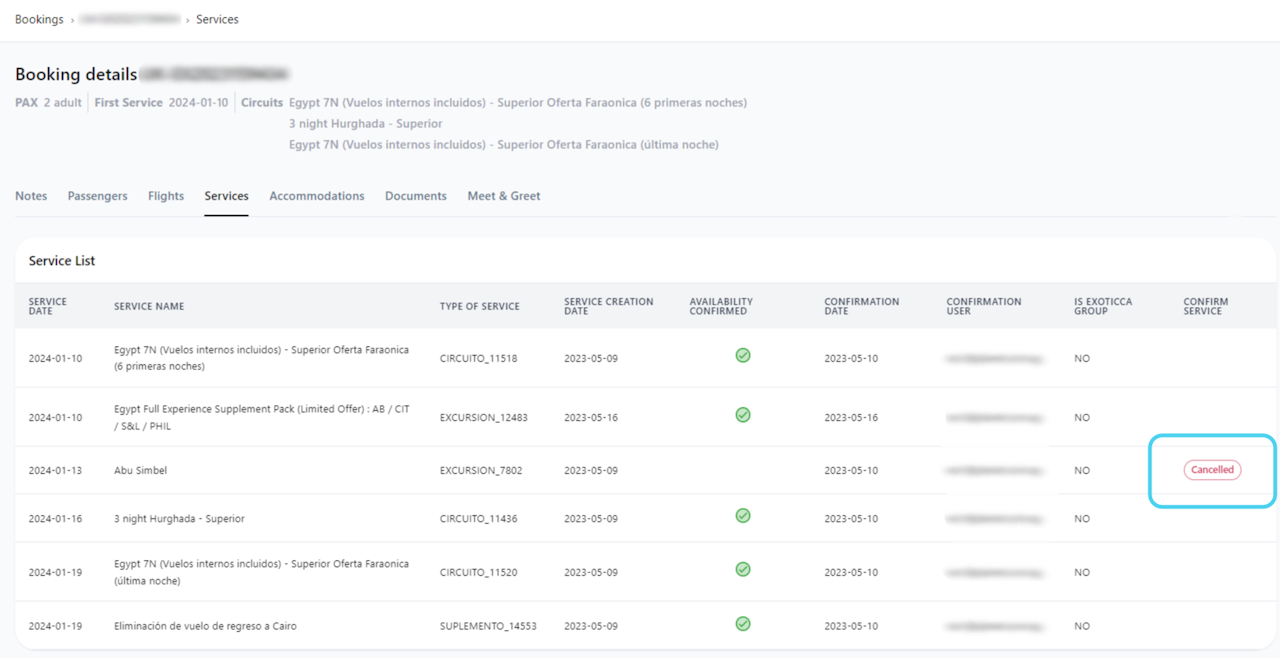
Task: Click Services breadcrumb at top
Action: click(217, 19)
